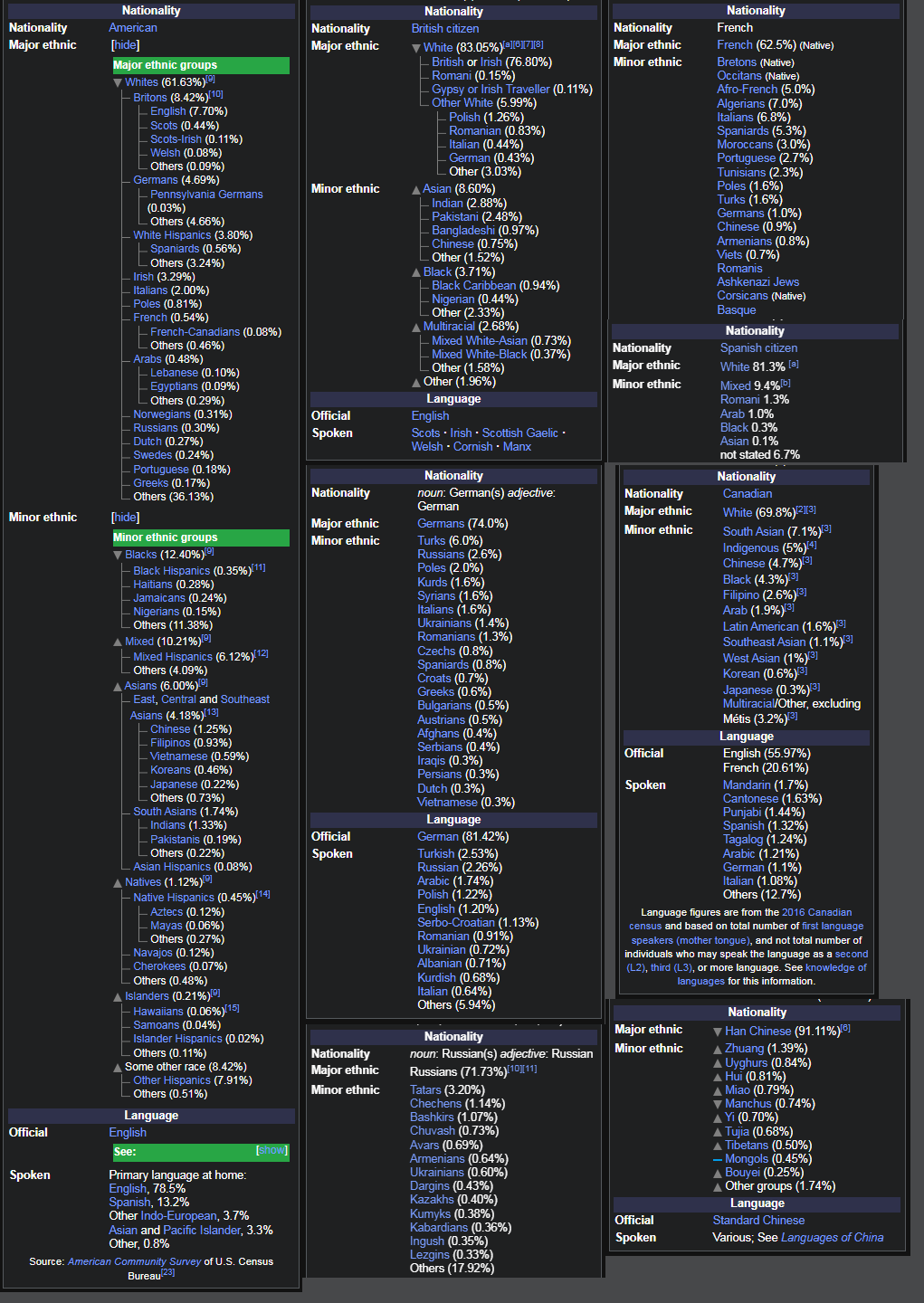This screenshot has width=924, height=1303.
Task: Collapse the White (83.05%) triangle in British box
Action: 416,48
